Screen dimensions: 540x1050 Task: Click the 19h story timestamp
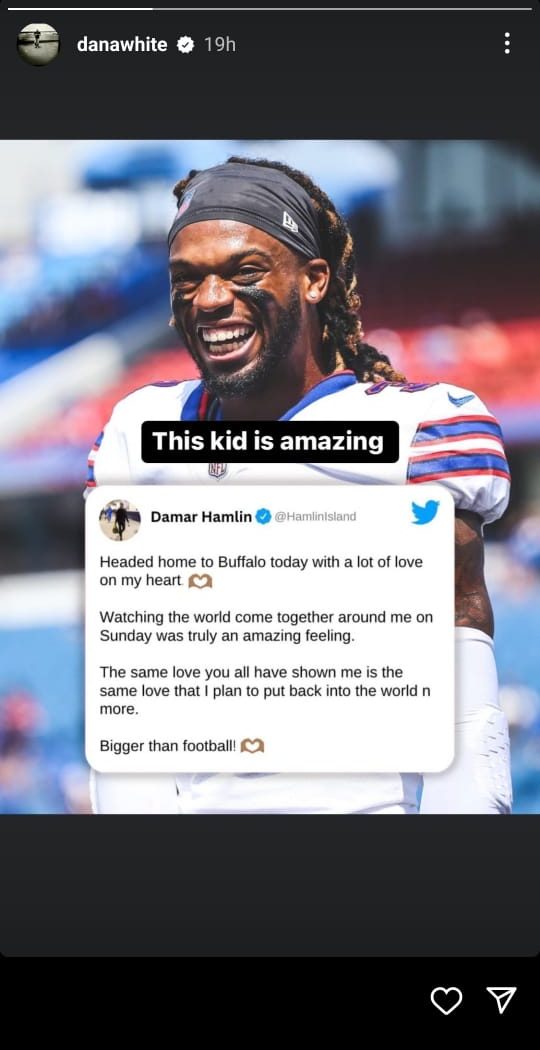[220, 44]
